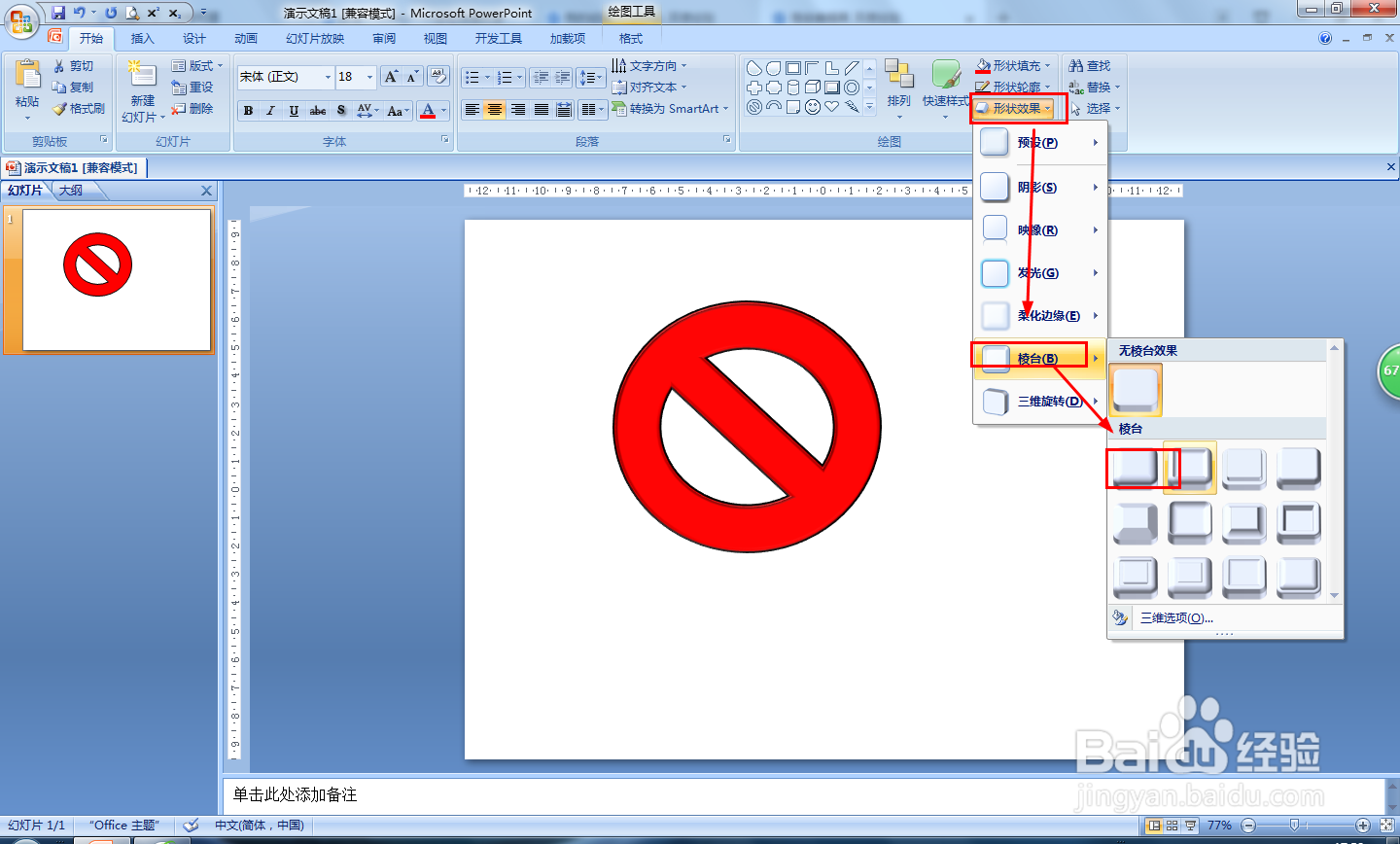The height and width of the screenshot is (844, 1400).
Task: Open the 形状效果 shape effects dropdown
Action: click(x=1013, y=108)
